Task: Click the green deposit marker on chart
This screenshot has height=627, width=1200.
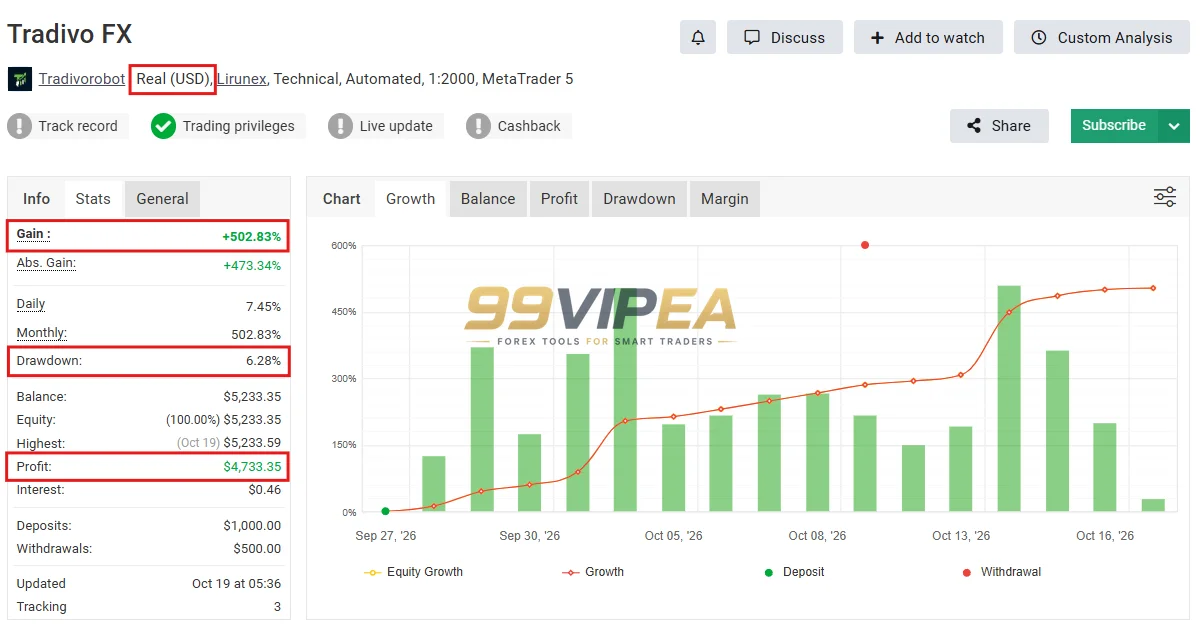Action: (x=385, y=511)
